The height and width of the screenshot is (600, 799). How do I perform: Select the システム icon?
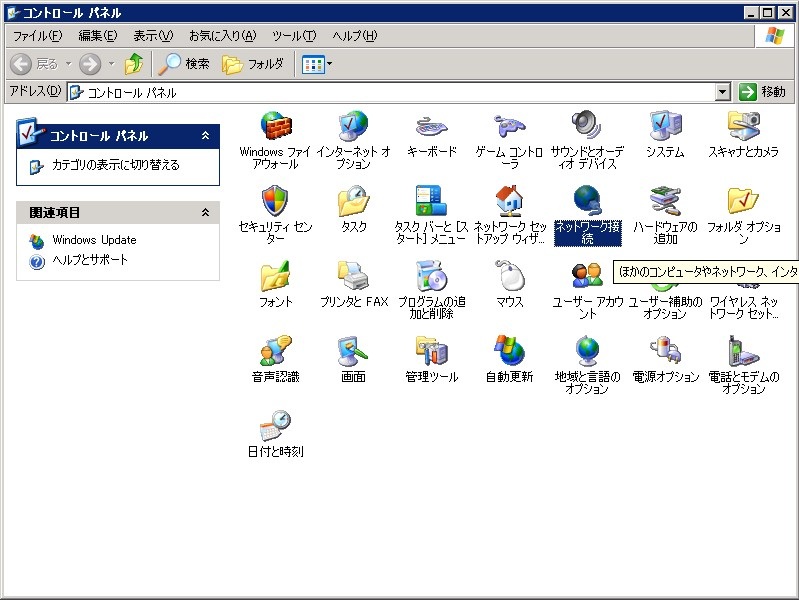click(665, 125)
